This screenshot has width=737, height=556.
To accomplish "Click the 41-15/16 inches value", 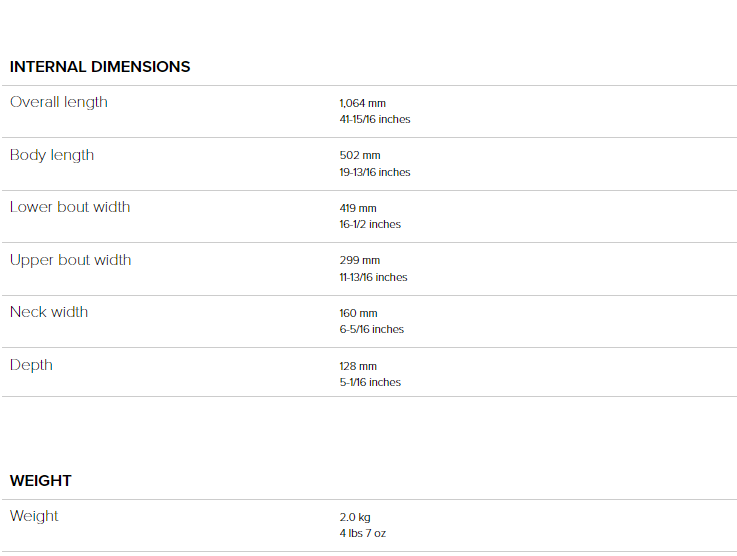I will coord(375,119).
